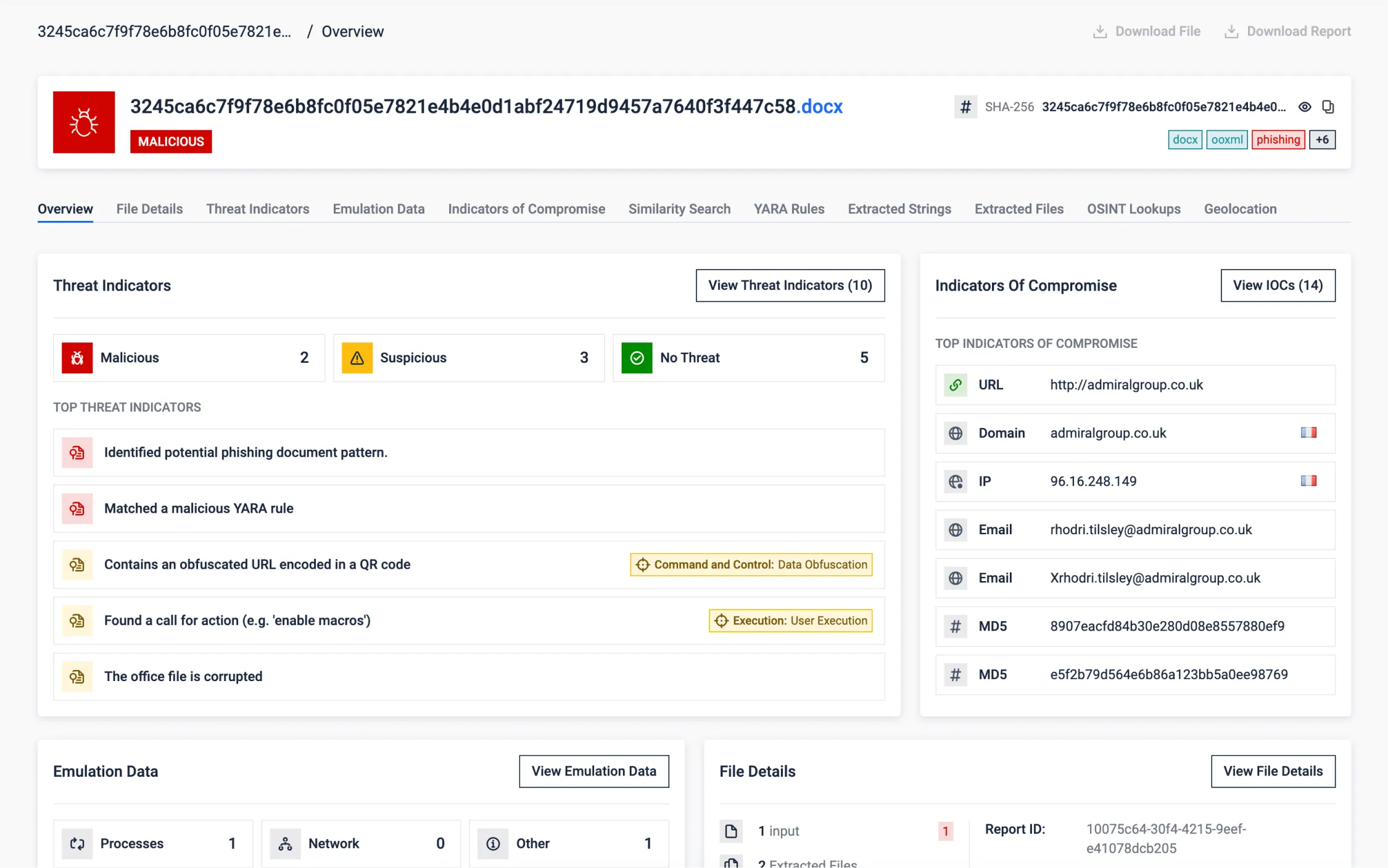Image resolution: width=1388 pixels, height=868 pixels.
Task: Click the Download Report button
Action: tap(1287, 31)
